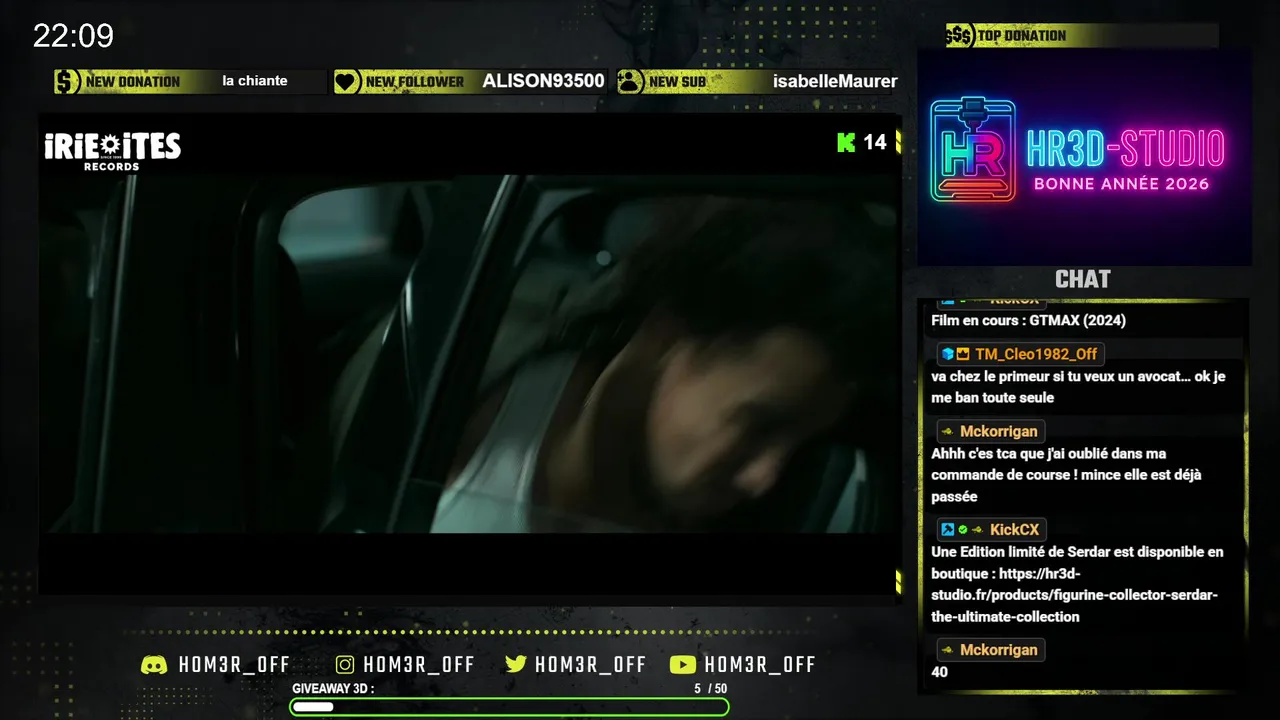Click Mckorrigan's badge above the Ahhh message

(947, 432)
